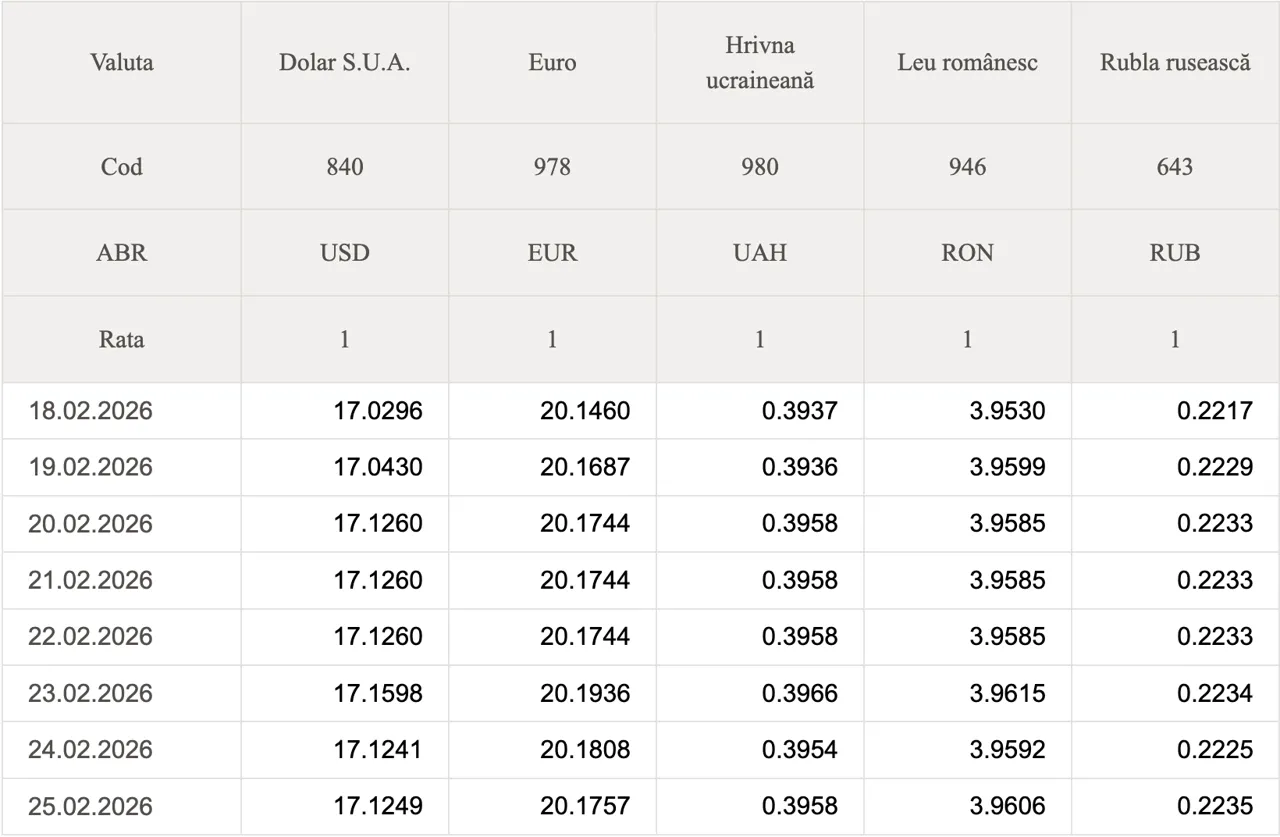Screen dimensions: 1280x837
Task: Select the 18.02.2026 date row
Action: coord(90,411)
